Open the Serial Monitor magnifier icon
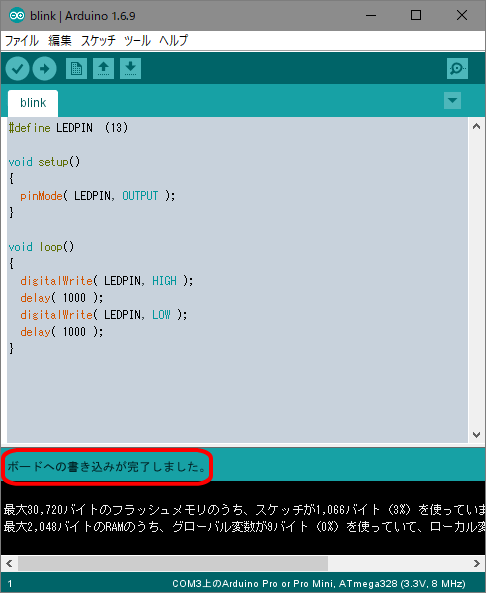 coord(457,68)
